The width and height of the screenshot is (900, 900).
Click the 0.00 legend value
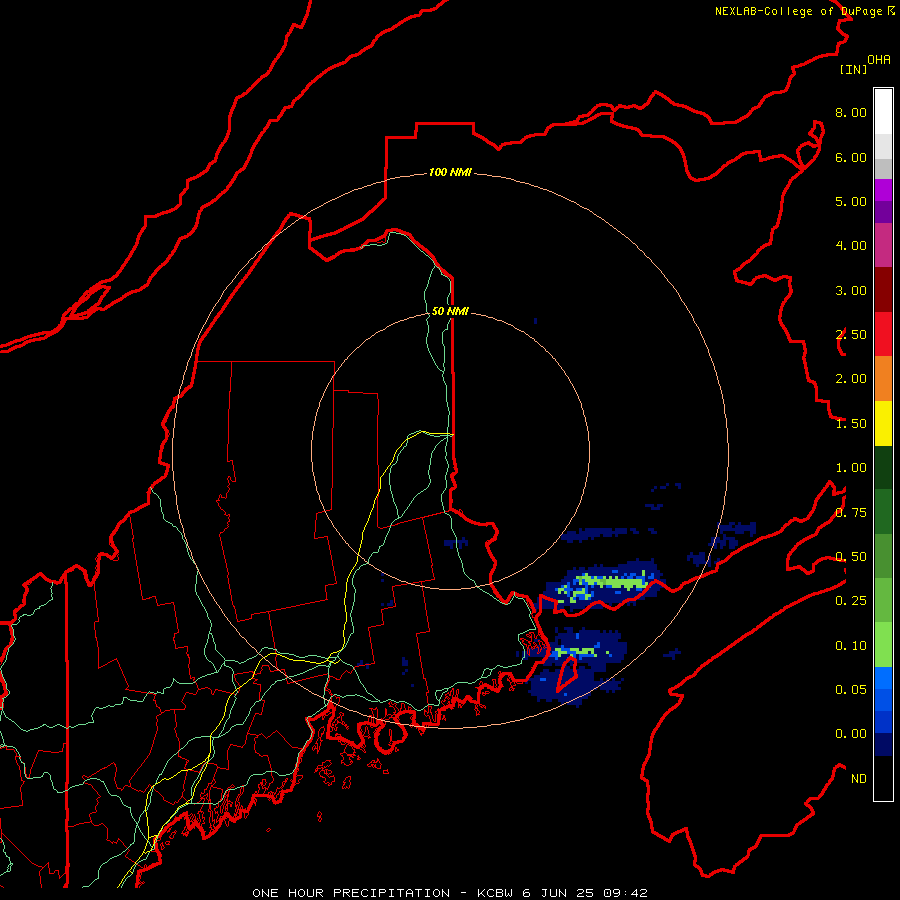point(851,734)
